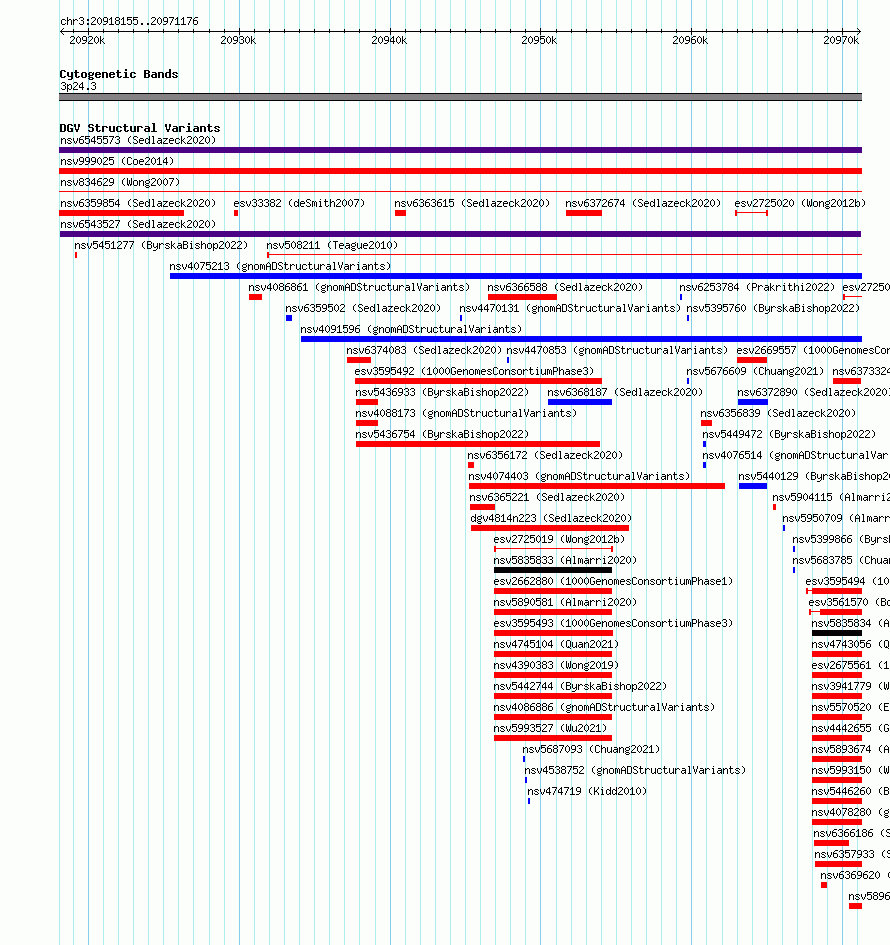Click esv3595492 (1000GenomesConsortiumPhase3) label
The image size is (890, 945).
(x=475, y=371)
